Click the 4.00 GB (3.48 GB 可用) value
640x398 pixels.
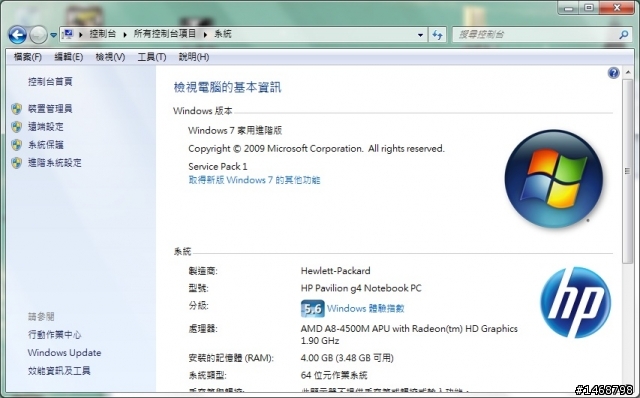pos(347,358)
